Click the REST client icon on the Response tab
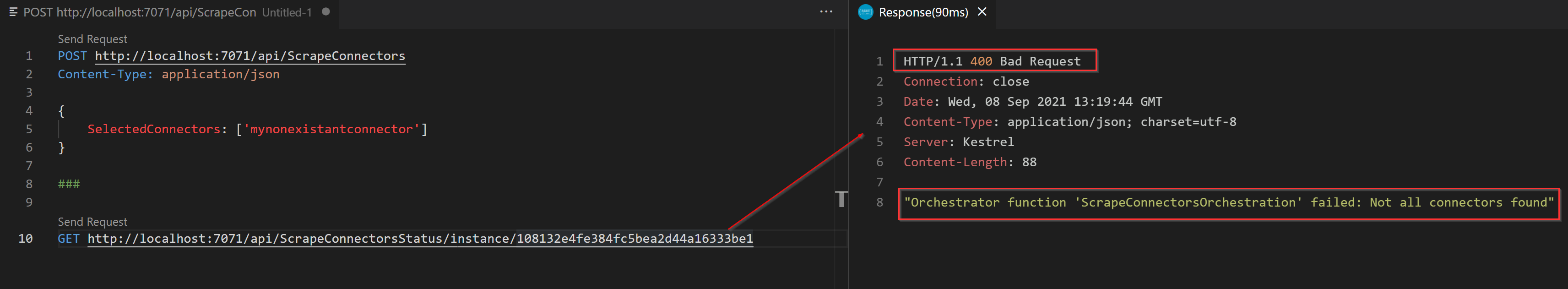The image size is (1568, 289). coord(865,12)
